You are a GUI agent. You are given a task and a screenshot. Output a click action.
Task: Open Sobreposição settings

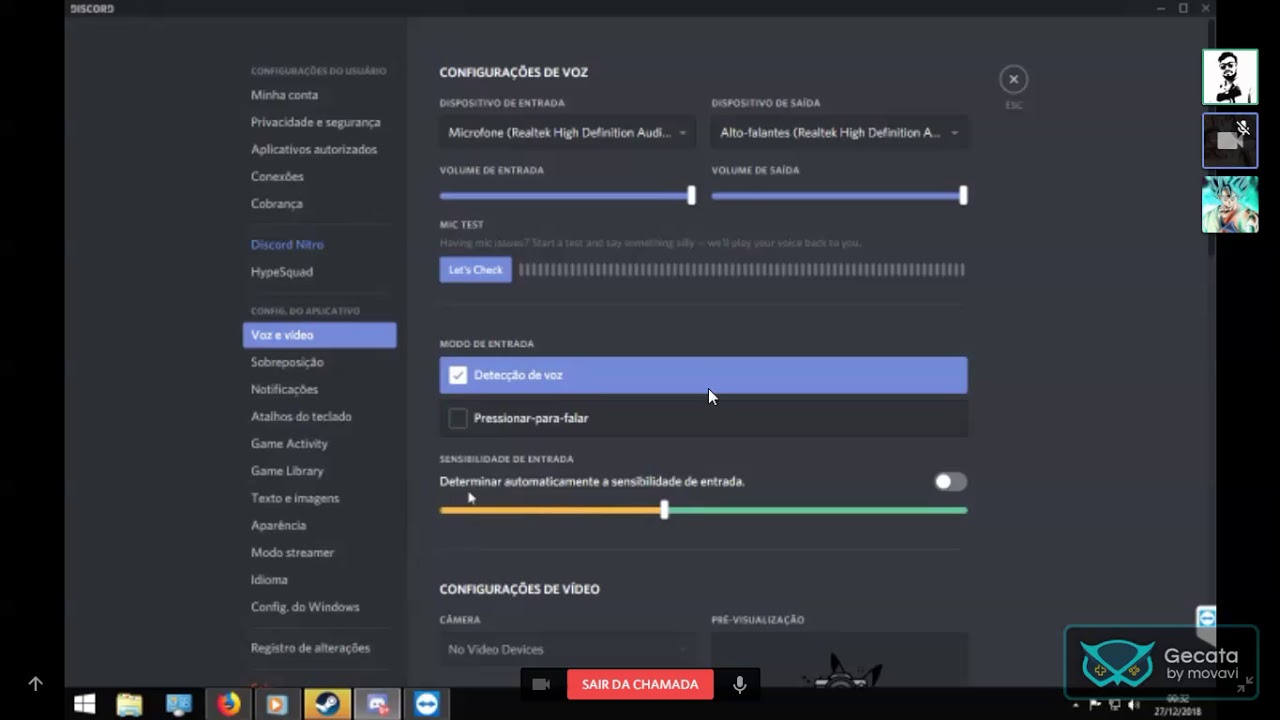click(x=287, y=362)
